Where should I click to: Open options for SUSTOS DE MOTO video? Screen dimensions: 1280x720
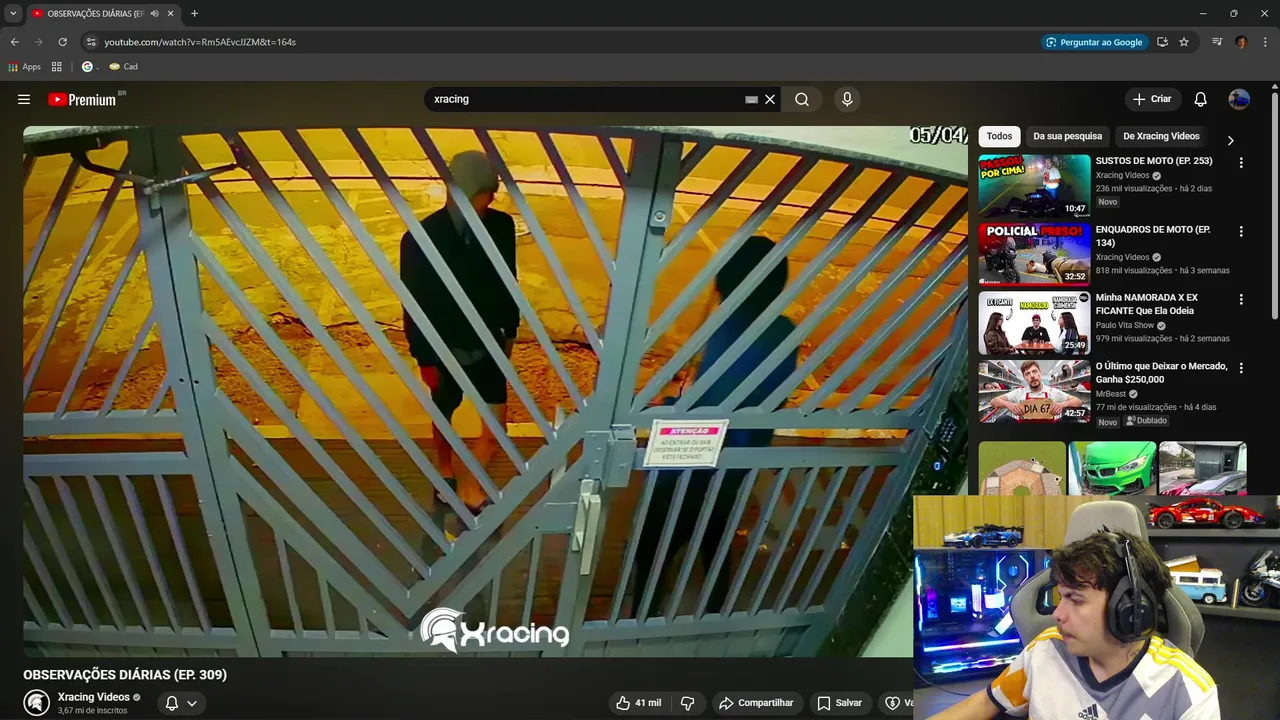click(1241, 163)
